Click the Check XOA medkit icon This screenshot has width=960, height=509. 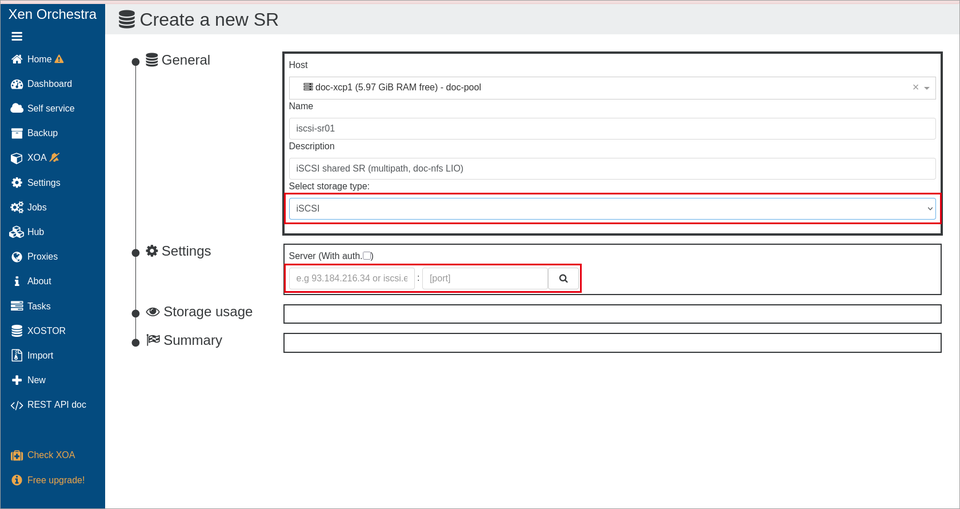coord(17,455)
